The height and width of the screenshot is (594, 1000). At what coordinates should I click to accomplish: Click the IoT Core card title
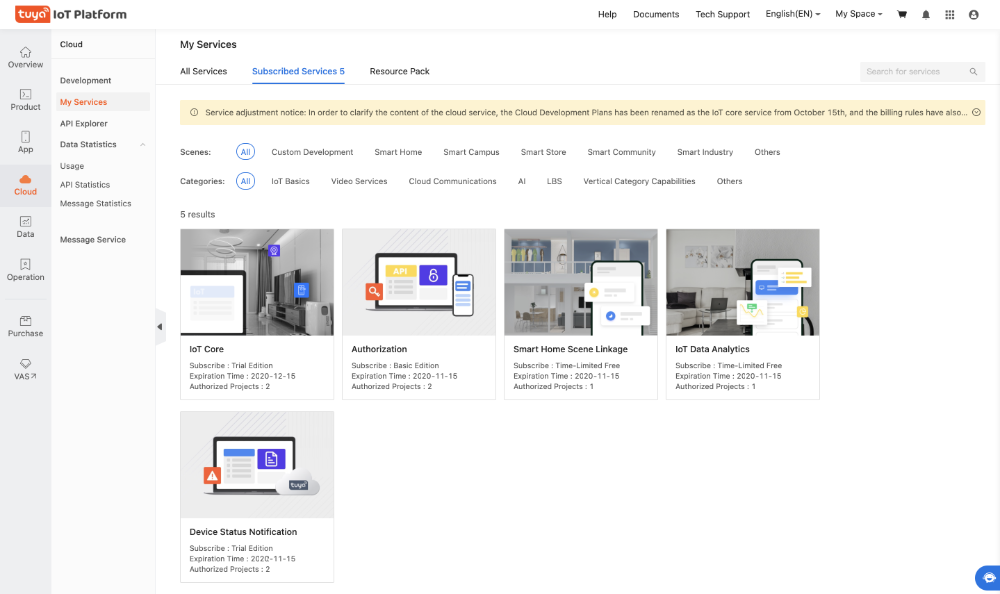coord(207,349)
